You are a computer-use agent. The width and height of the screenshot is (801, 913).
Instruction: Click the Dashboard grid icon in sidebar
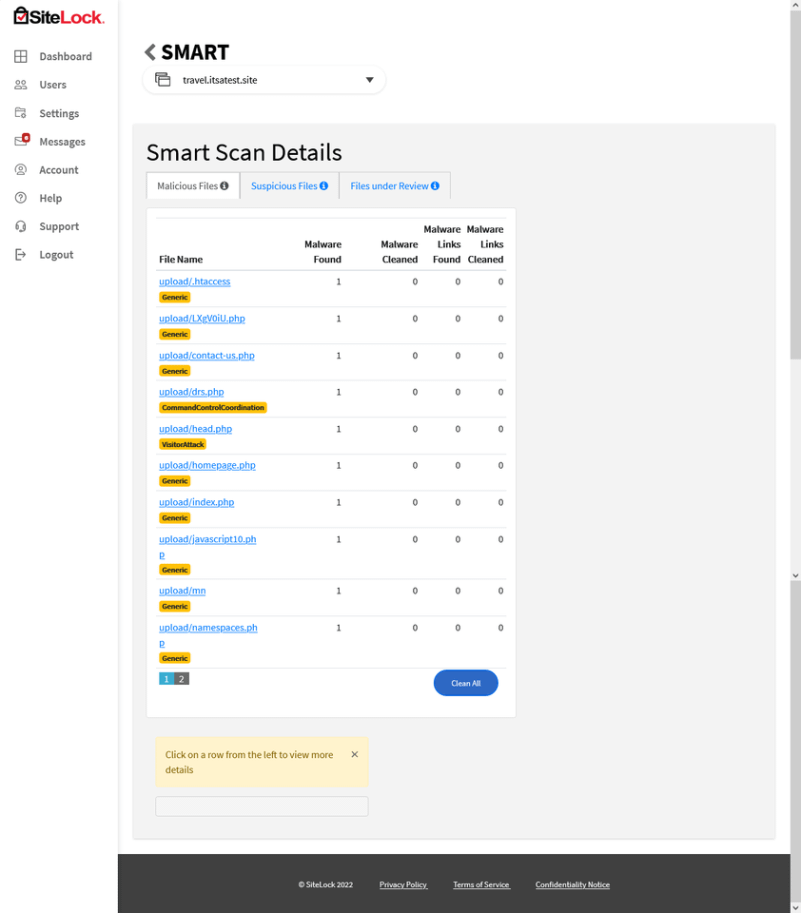(x=20, y=57)
